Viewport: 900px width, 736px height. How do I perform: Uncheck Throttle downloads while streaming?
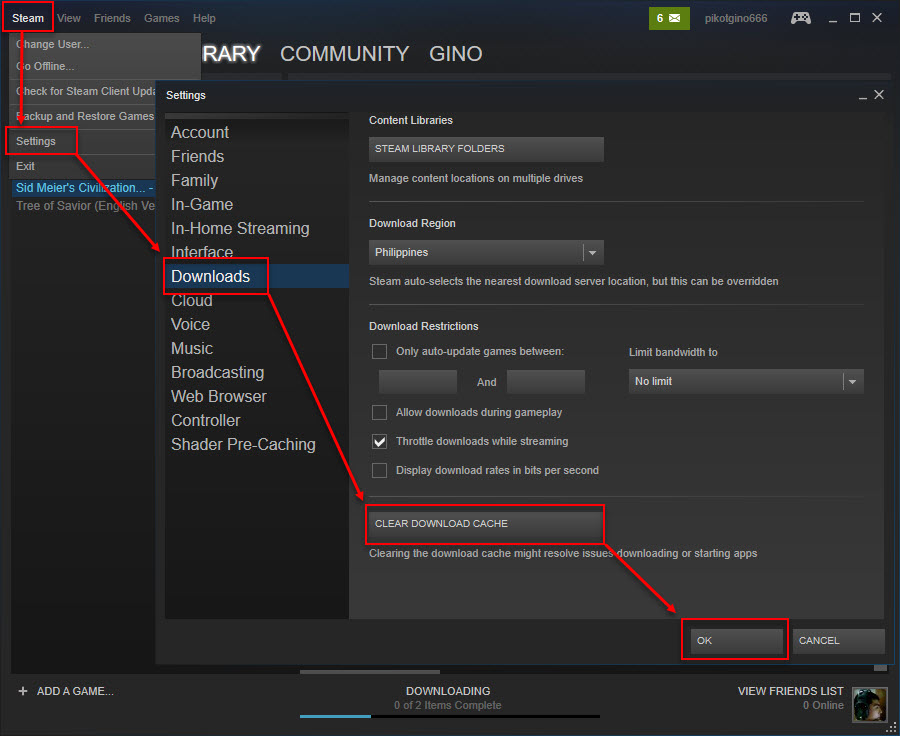click(x=379, y=441)
